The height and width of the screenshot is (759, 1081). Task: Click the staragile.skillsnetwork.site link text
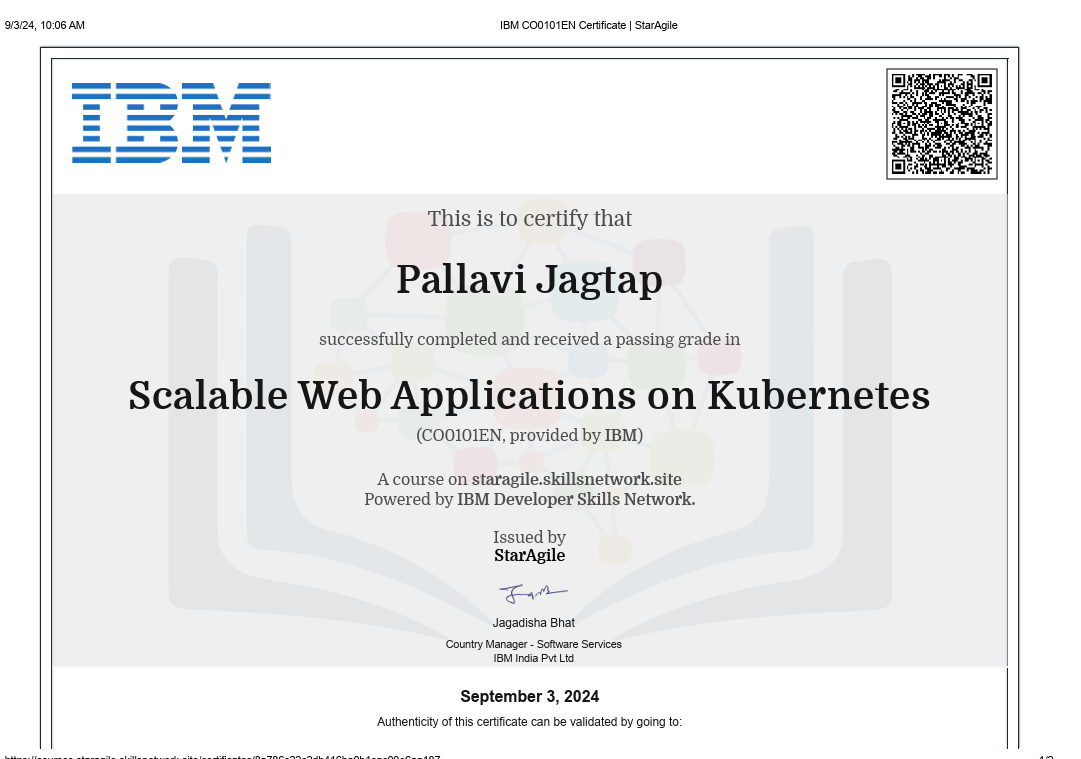[x=576, y=479]
